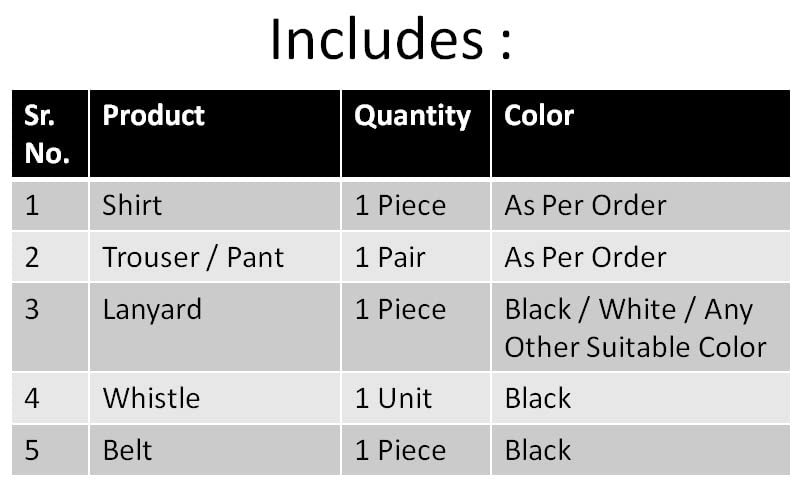Click the Shirt row's "1 Piece" quantity
Screen dimensions: 805x493
click(x=400, y=206)
